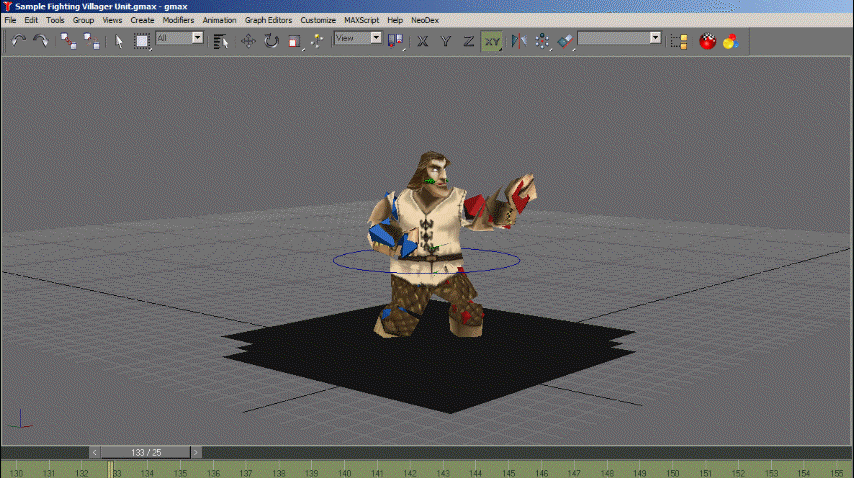Click the Undo arrow icon

click(19, 41)
